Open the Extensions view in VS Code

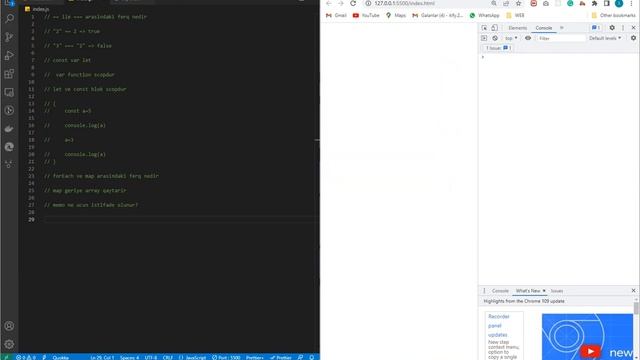pyautogui.click(x=9, y=74)
